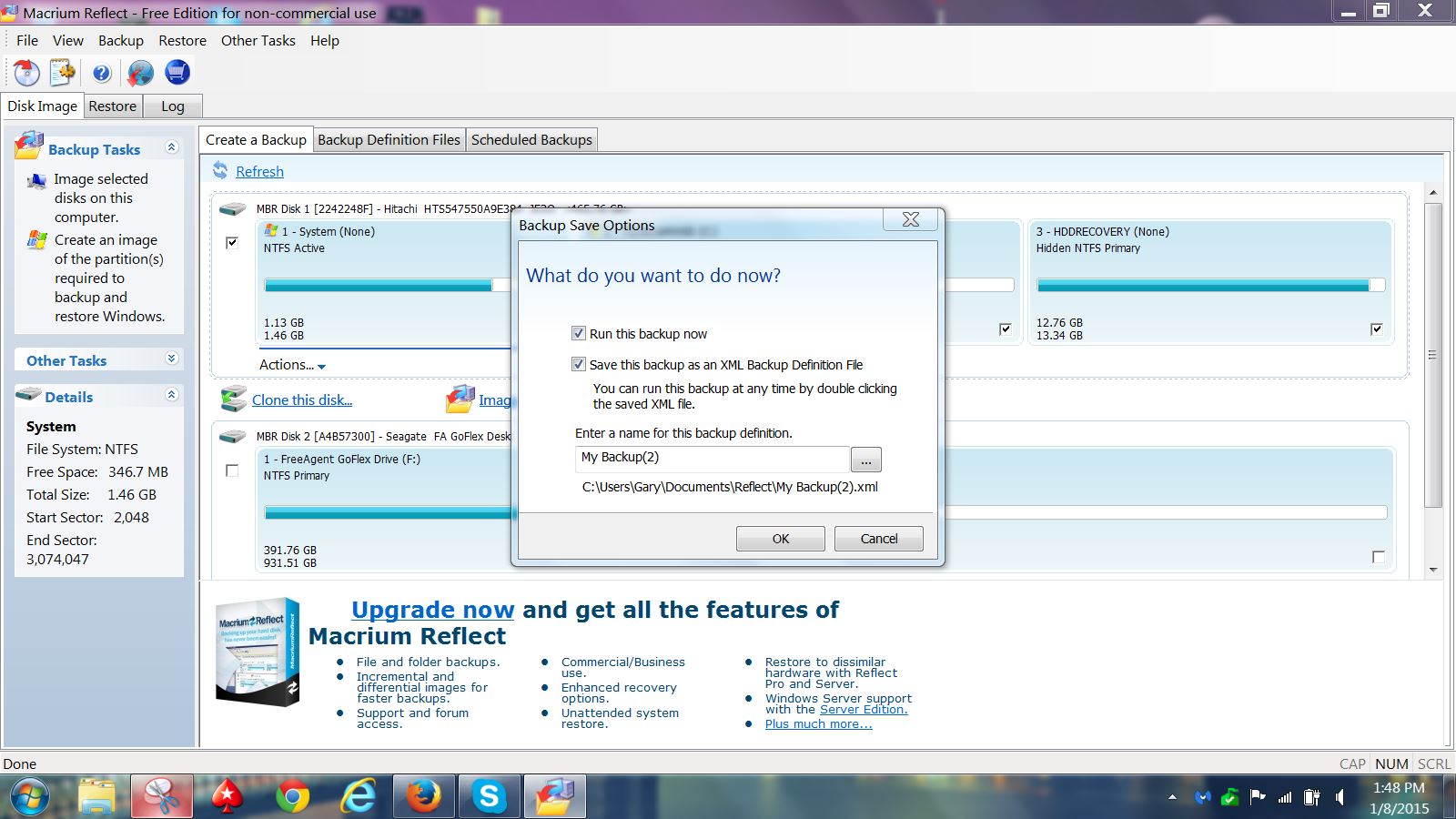Click the shopping cart purchase icon
The height and width of the screenshot is (819, 1456).
[x=177, y=72]
